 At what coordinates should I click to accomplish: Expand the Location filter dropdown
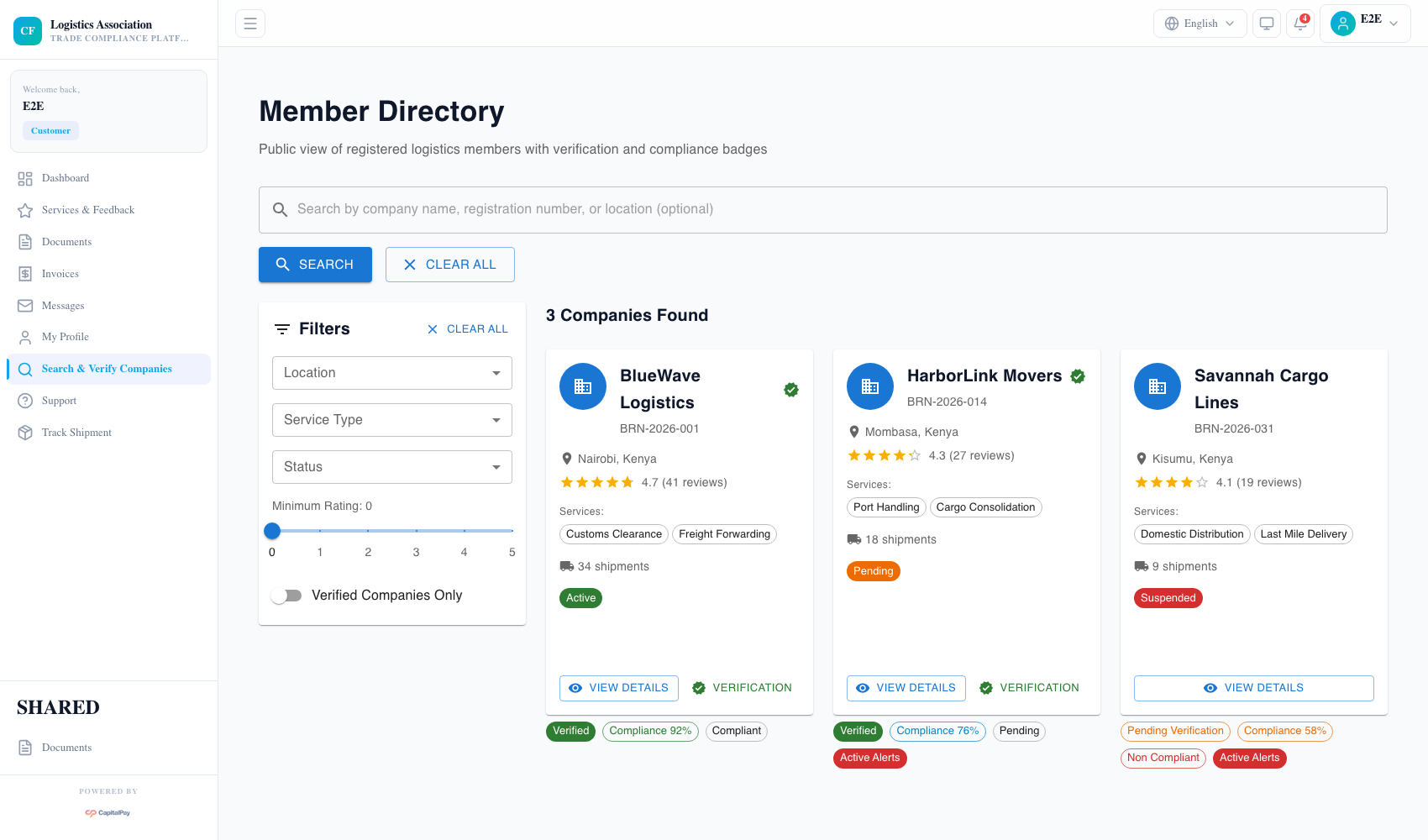tap(391, 372)
